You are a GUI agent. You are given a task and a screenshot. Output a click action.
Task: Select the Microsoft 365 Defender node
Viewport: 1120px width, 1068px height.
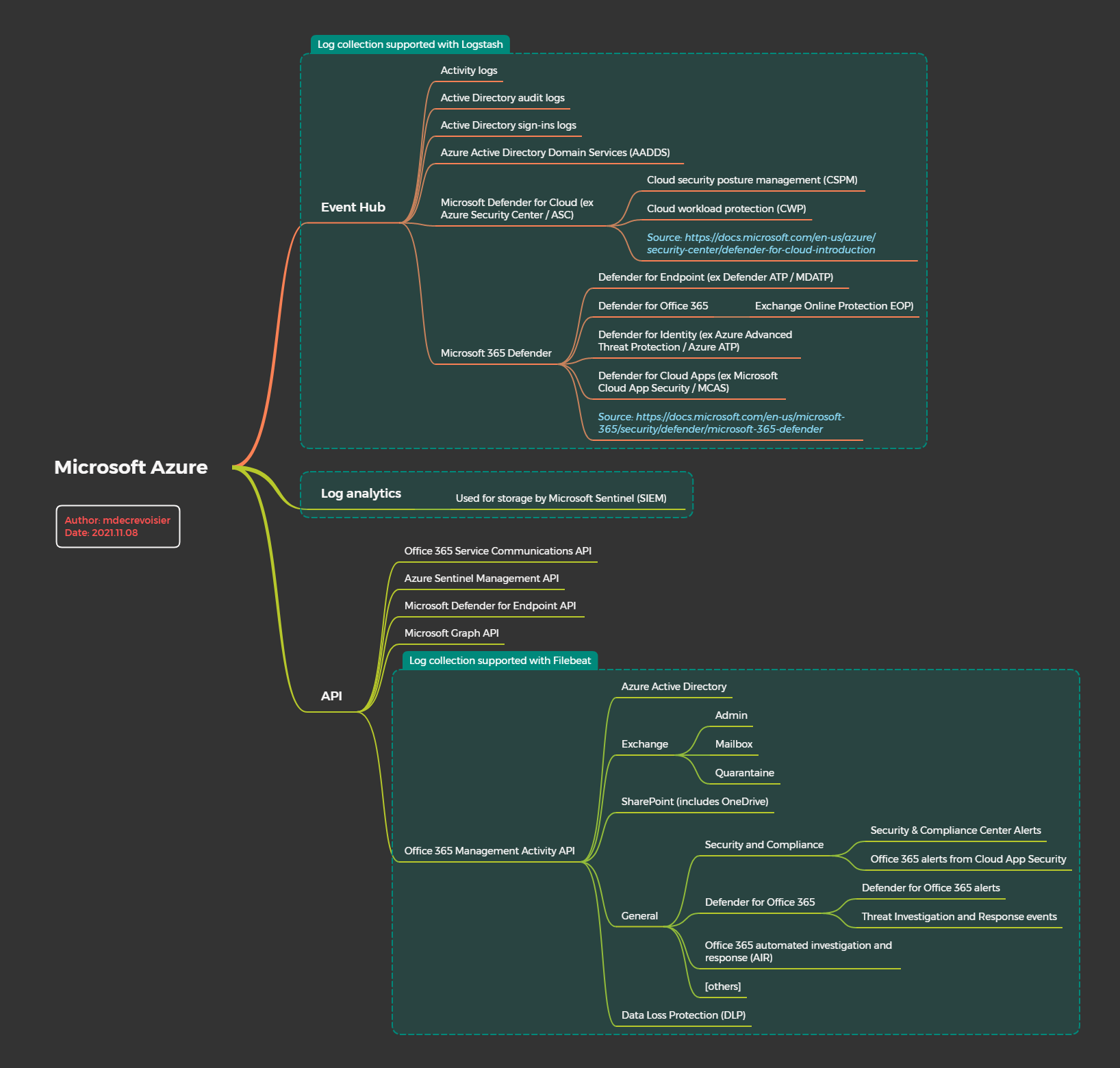(x=496, y=353)
